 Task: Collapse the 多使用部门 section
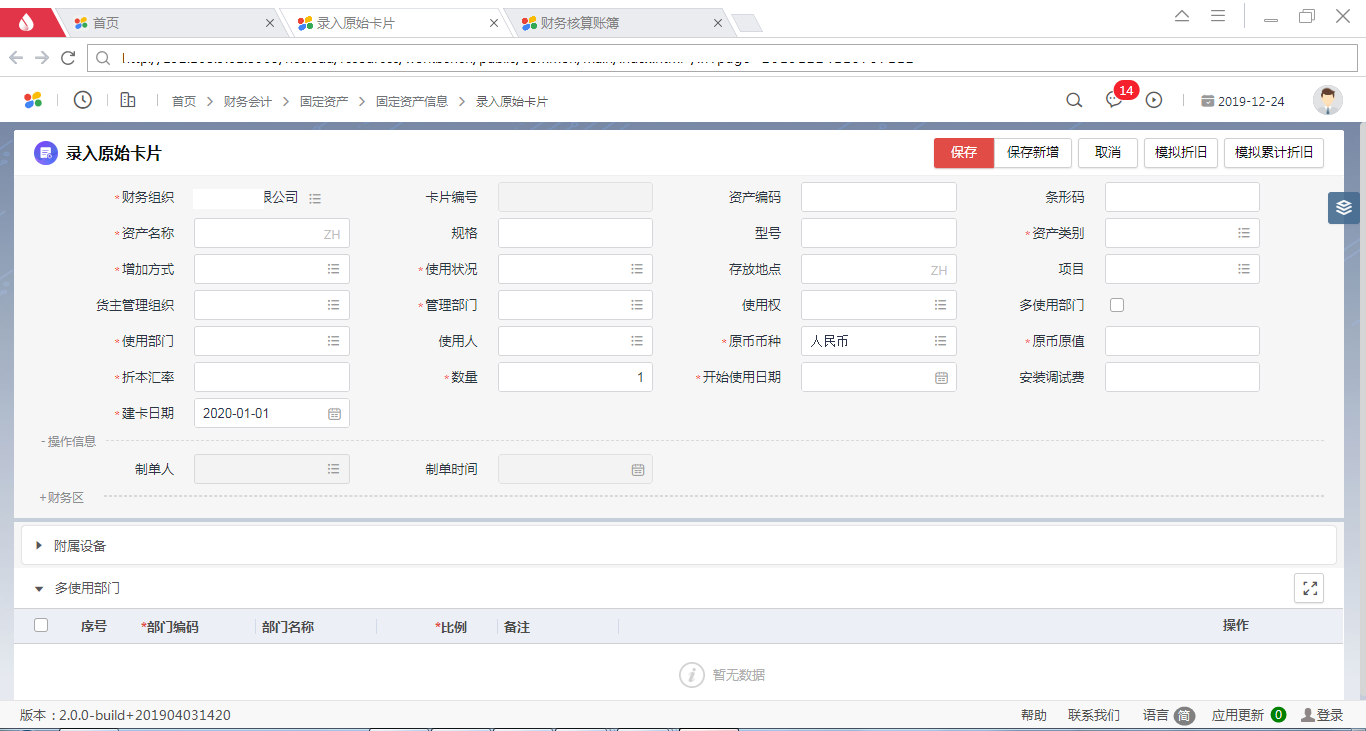tap(39, 589)
